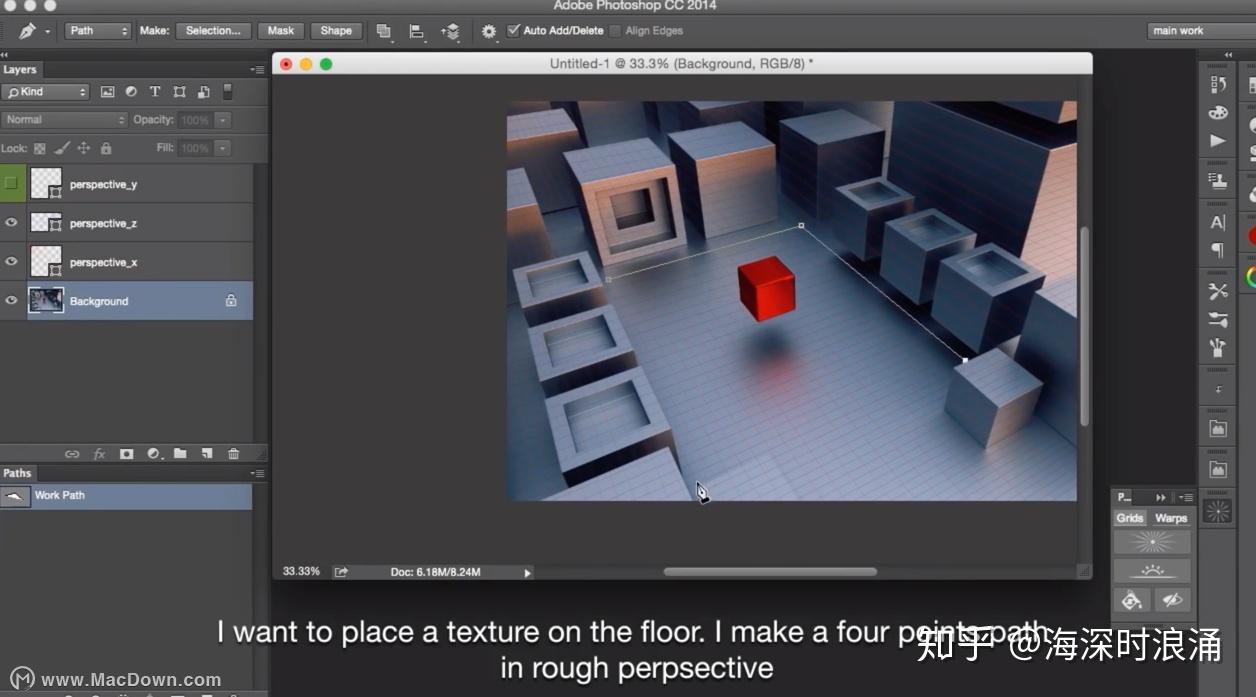Switch to the Warps tab

pos(1170,518)
